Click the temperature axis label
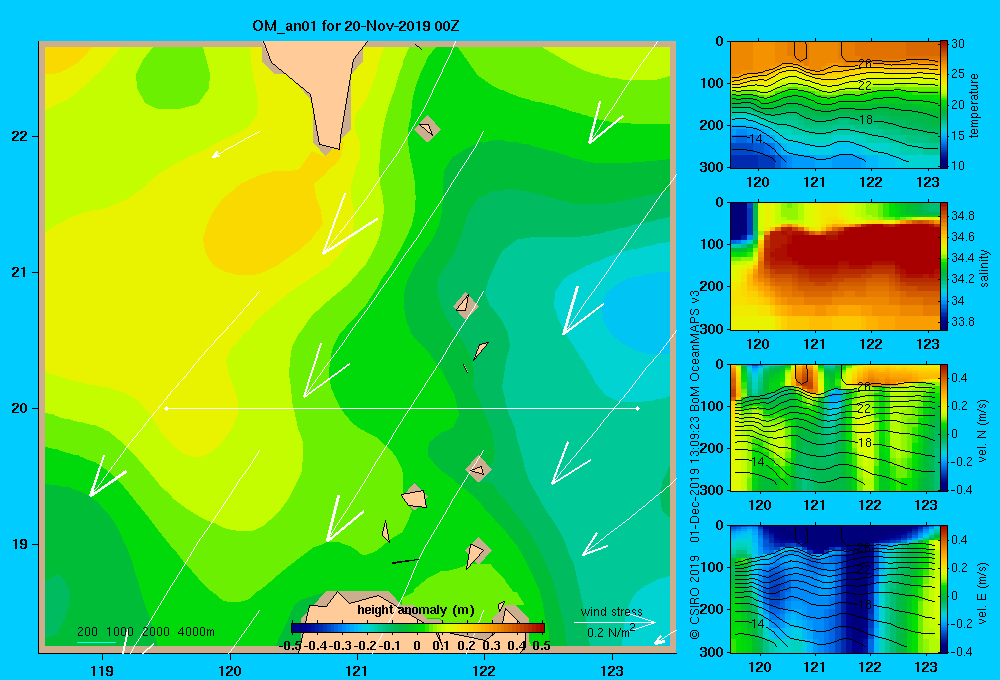The width and height of the screenshot is (1000, 680). 974,105
